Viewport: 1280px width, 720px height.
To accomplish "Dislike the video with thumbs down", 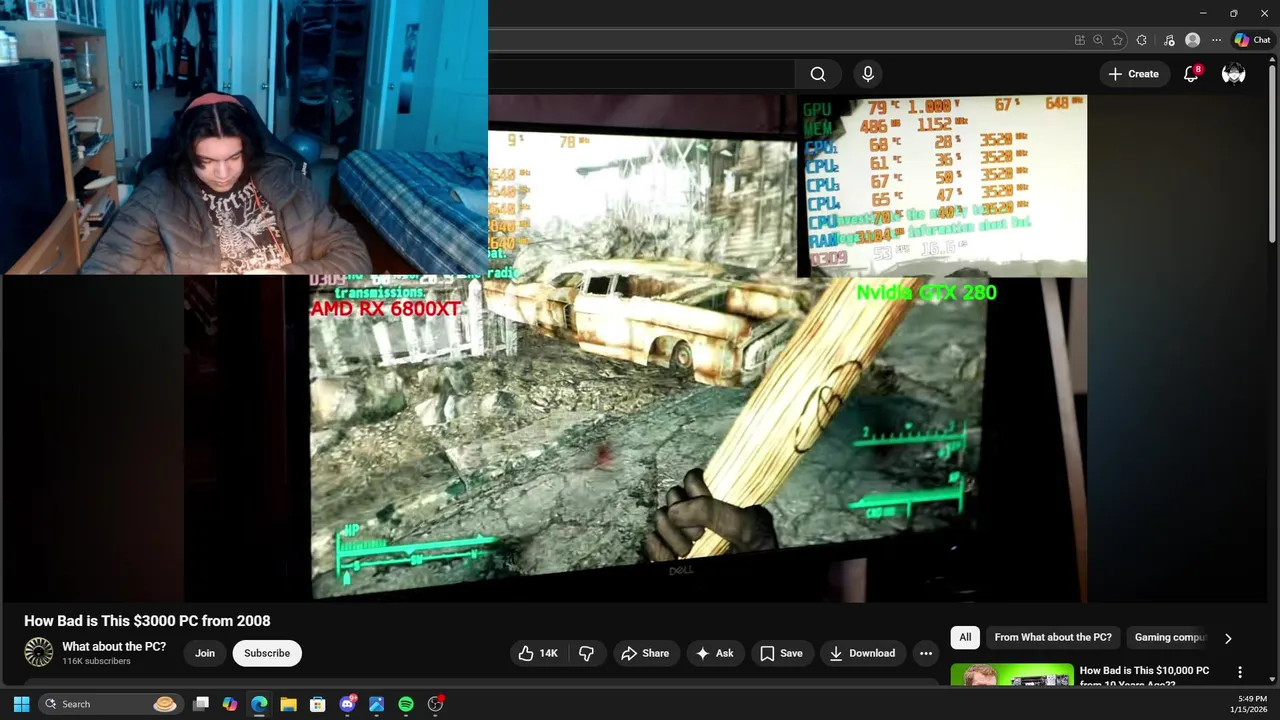I will pyautogui.click(x=587, y=653).
